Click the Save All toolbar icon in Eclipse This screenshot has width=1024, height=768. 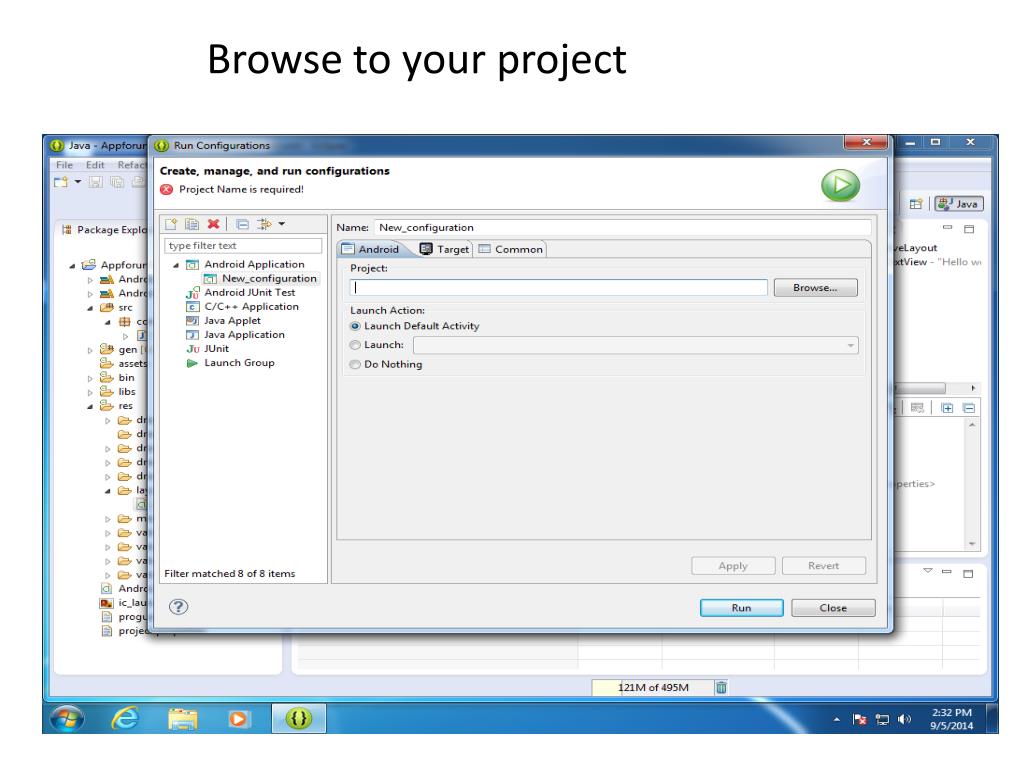pyautogui.click(x=117, y=182)
